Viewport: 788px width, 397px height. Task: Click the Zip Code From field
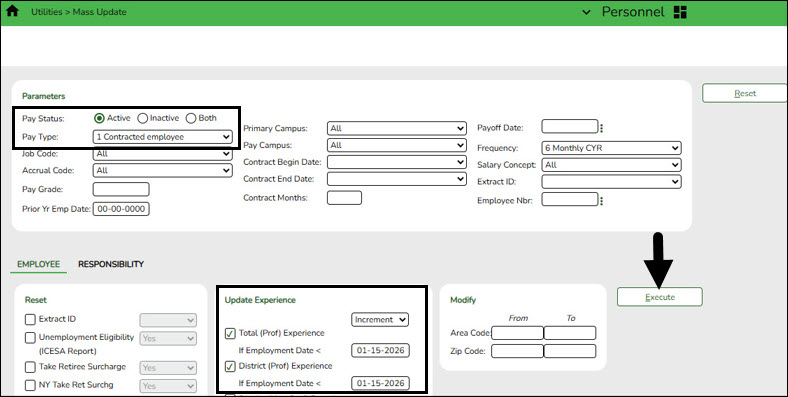pyautogui.click(x=518, y=351)
